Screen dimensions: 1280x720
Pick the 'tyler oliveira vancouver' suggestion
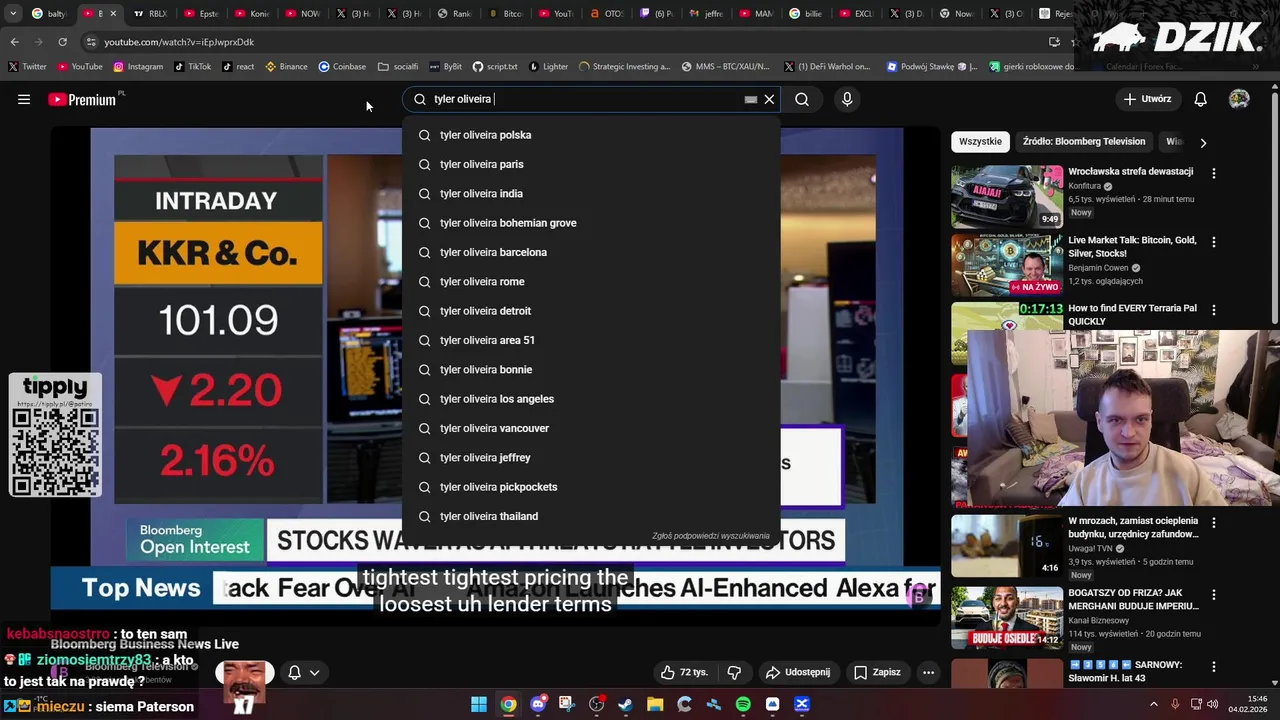(x=591, y=428)
